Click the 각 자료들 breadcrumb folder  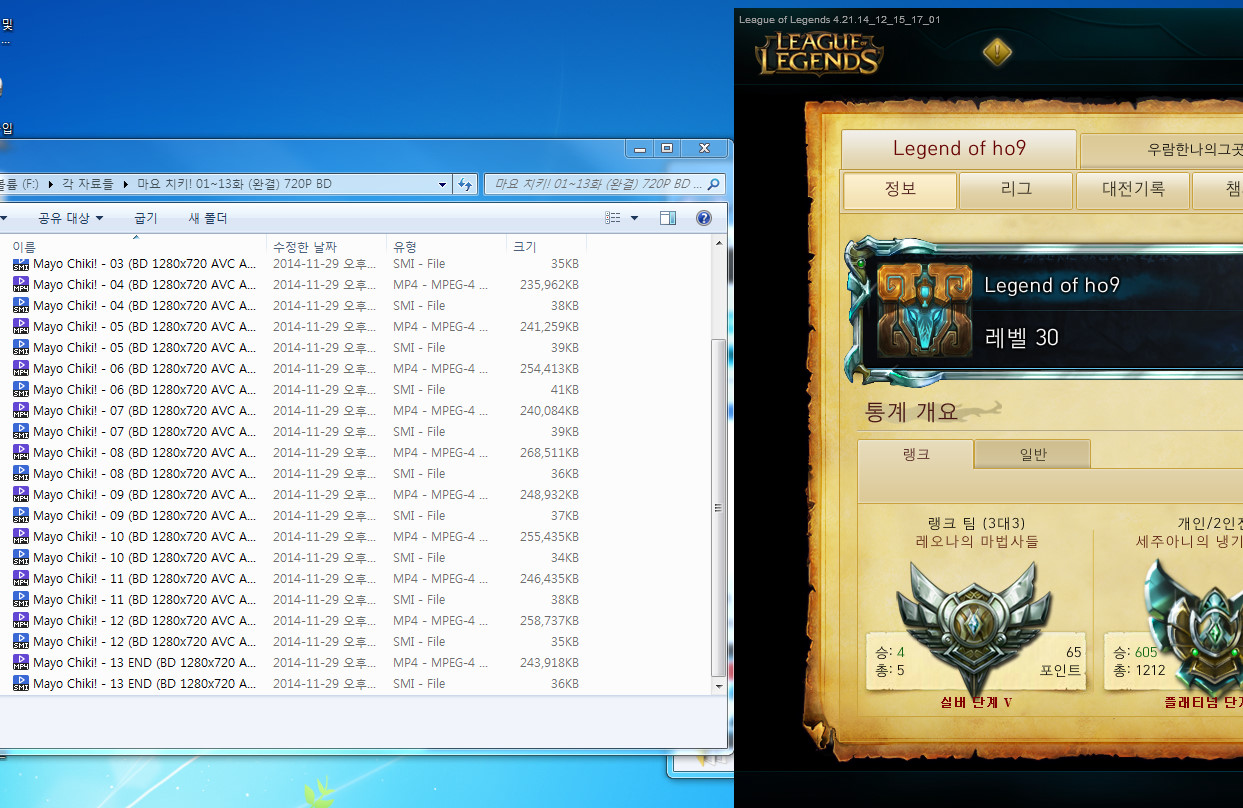[88, 184]
